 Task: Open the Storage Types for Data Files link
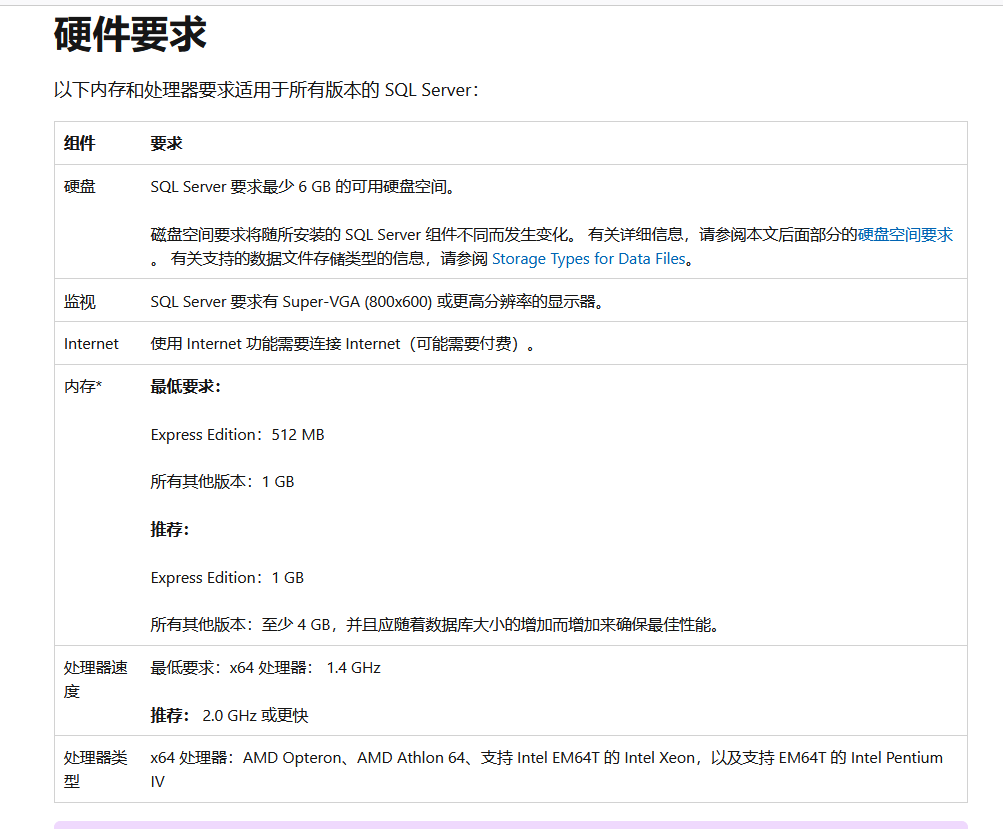(x=588, y=258)
